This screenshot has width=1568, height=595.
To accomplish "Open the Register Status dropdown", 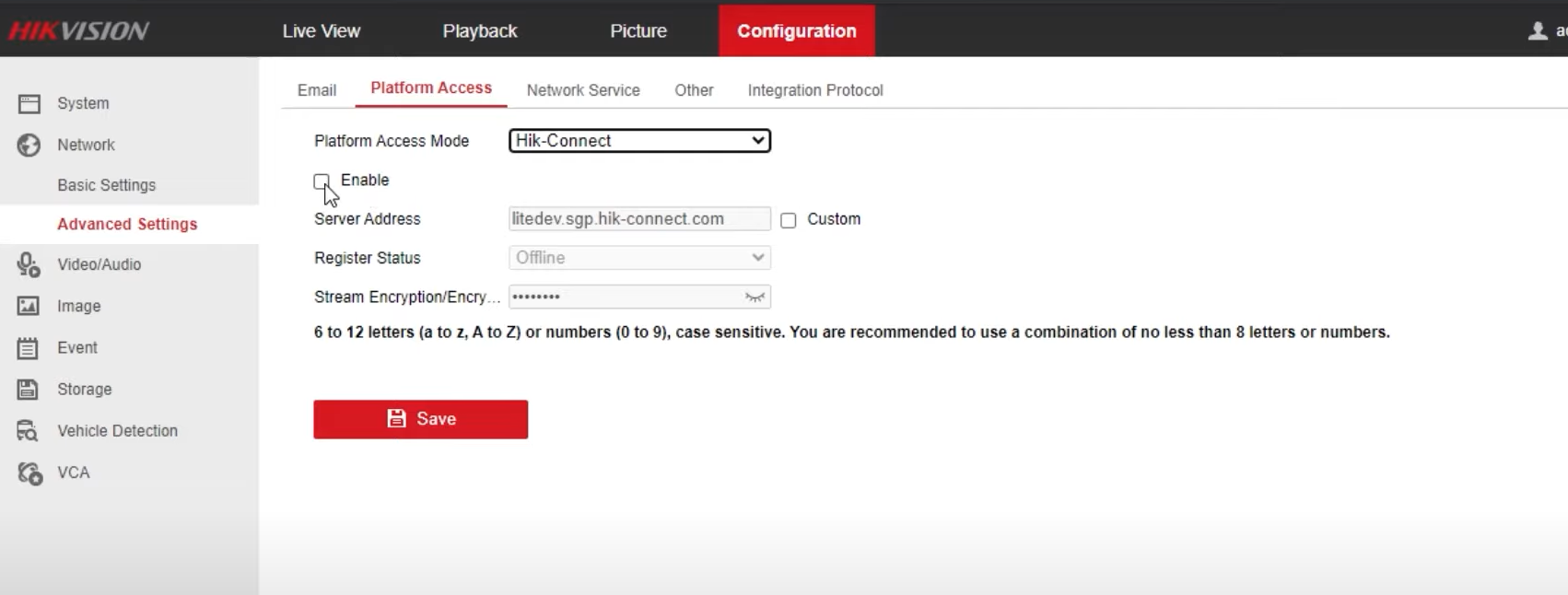I will coord(639,258).
